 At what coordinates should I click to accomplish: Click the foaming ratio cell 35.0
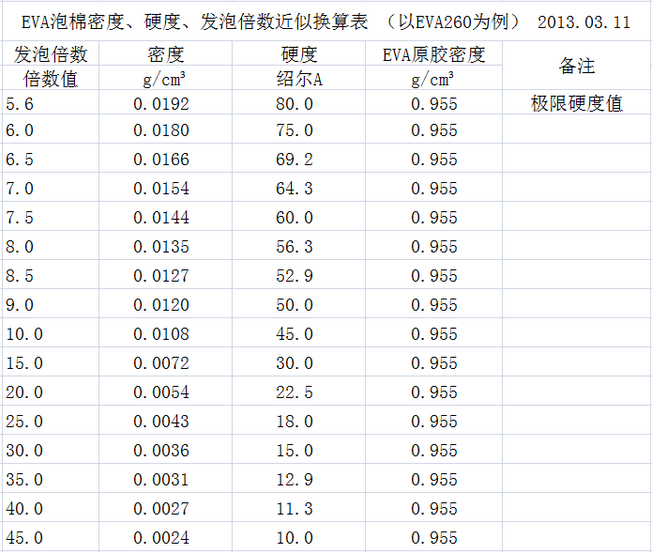pos(50,480)
